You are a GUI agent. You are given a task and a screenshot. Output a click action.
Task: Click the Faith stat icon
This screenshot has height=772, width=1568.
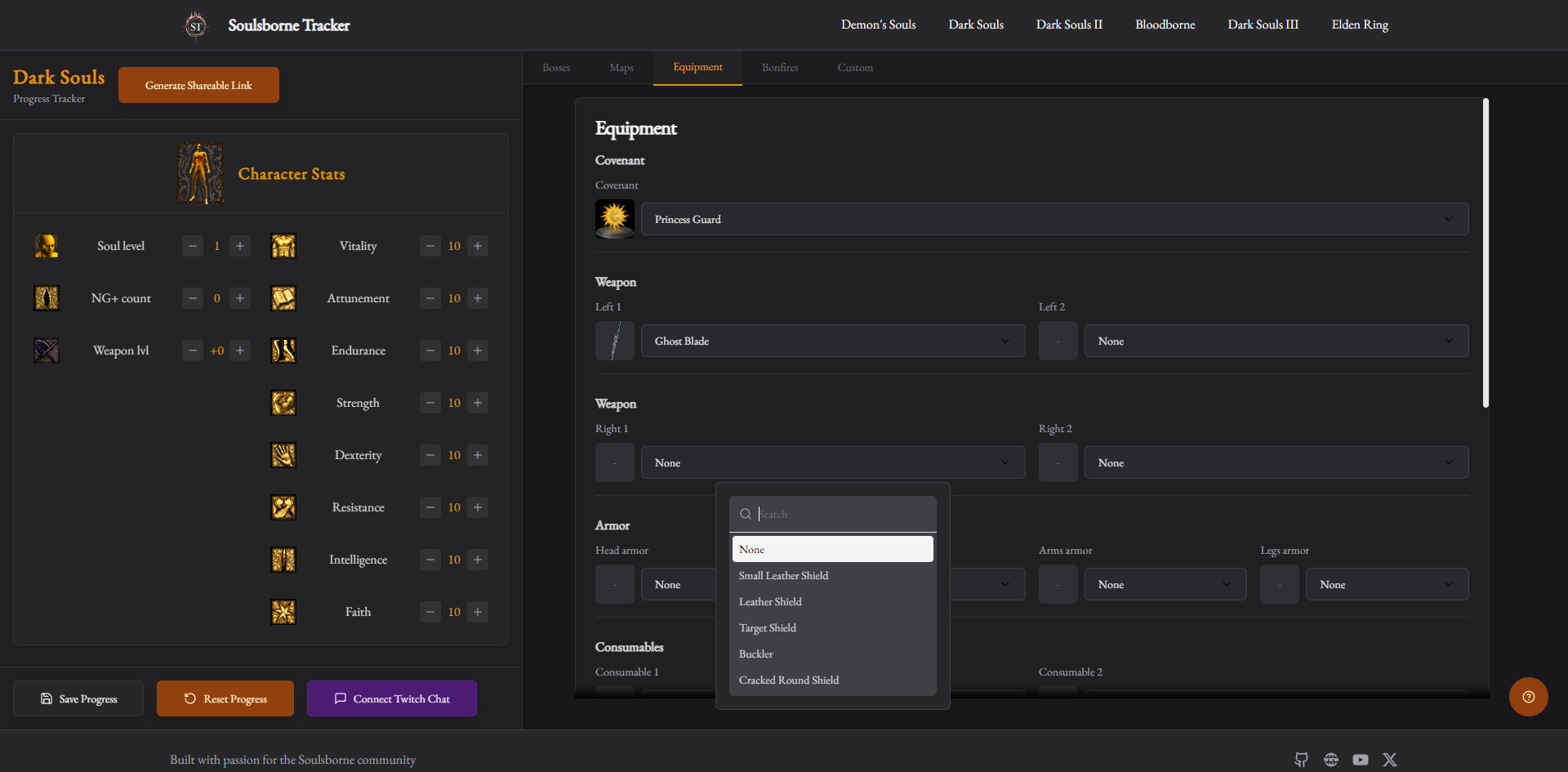click(283, 611)
